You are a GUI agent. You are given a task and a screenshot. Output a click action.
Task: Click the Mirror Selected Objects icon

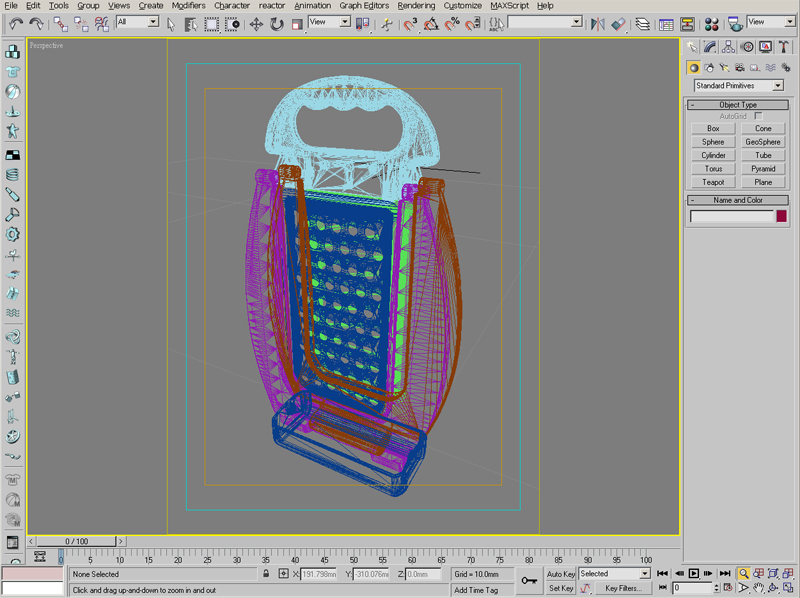click(x=597, y=24)
